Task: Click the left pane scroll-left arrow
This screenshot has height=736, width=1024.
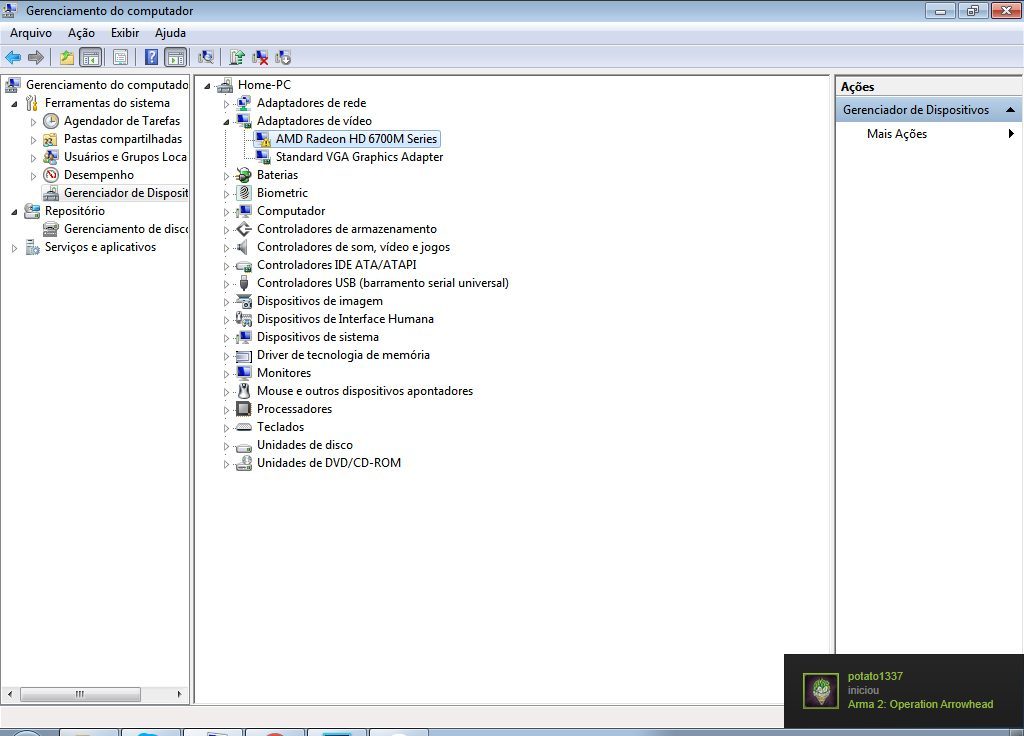Action: pyautogui.click(x=9, y=694)
